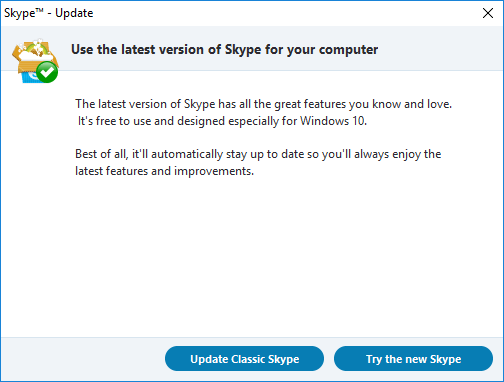
Task: Click the sentence starting "The latest version"
Action: coord(263,104)
